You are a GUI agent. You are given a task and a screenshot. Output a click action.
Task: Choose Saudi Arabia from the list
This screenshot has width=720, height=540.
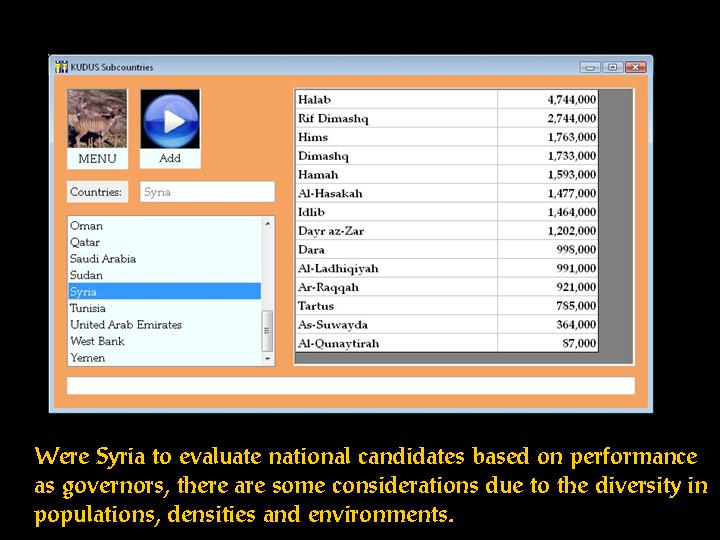(x=103, y=259)
